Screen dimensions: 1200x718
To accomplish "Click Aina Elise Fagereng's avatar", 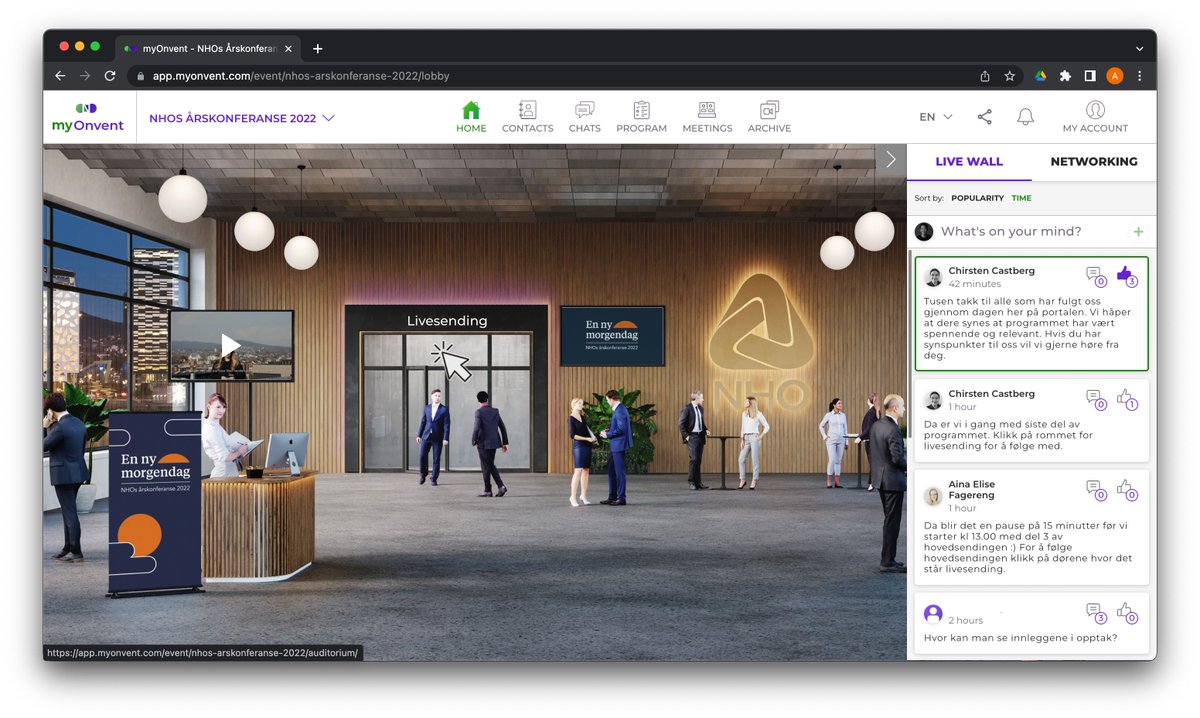I will click(933, 497).
